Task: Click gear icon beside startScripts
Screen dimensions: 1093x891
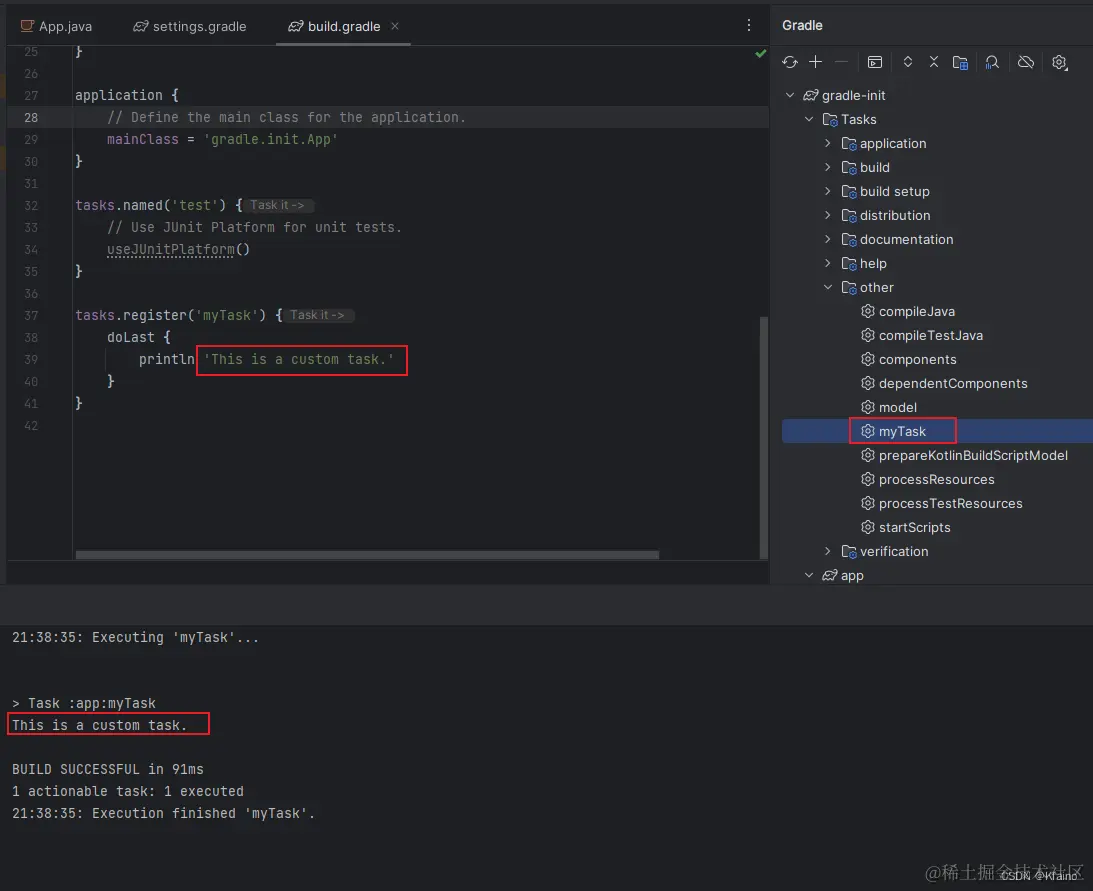Action: 868,527
